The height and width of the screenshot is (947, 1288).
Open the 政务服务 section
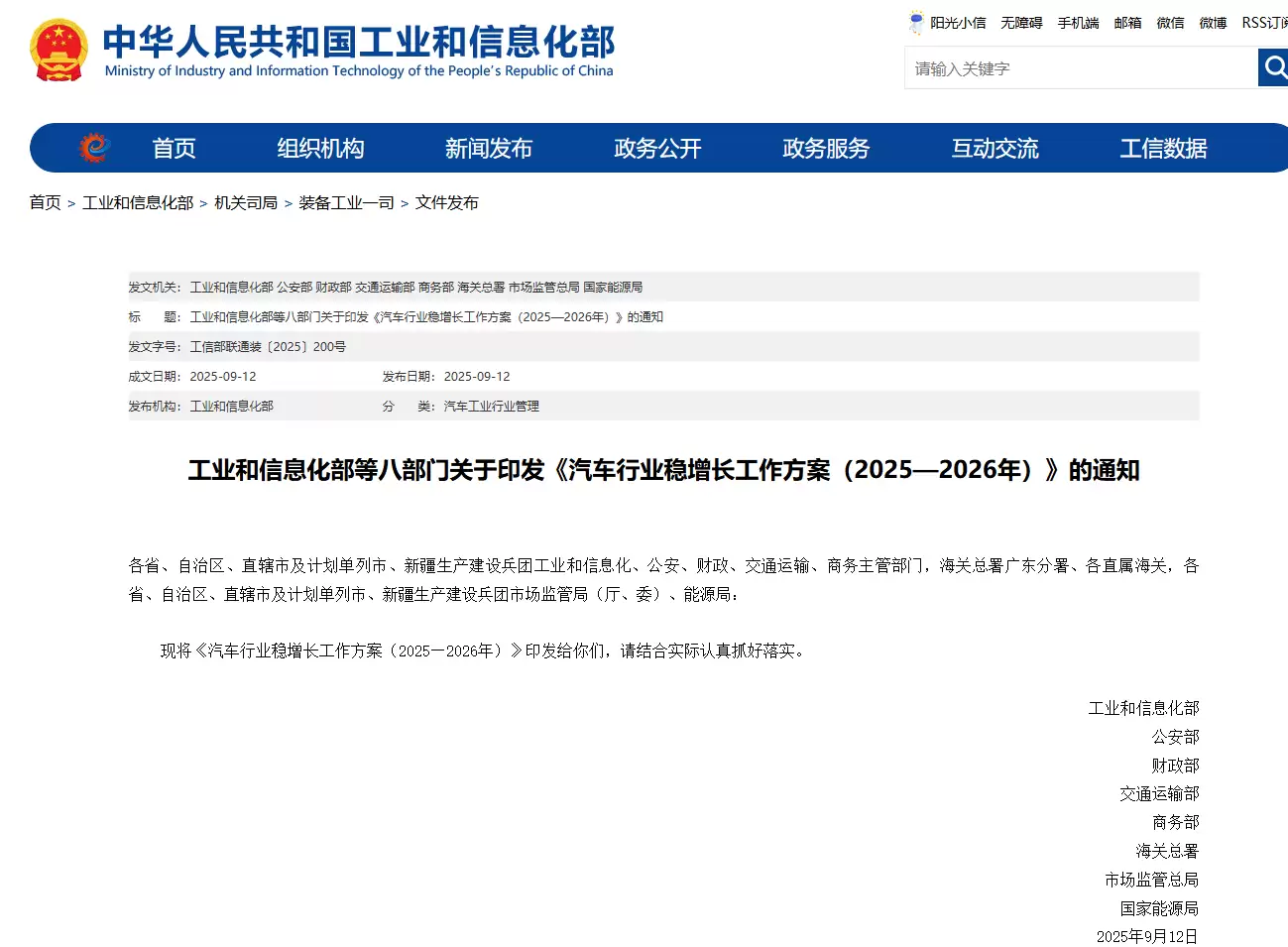coord(825,148)
